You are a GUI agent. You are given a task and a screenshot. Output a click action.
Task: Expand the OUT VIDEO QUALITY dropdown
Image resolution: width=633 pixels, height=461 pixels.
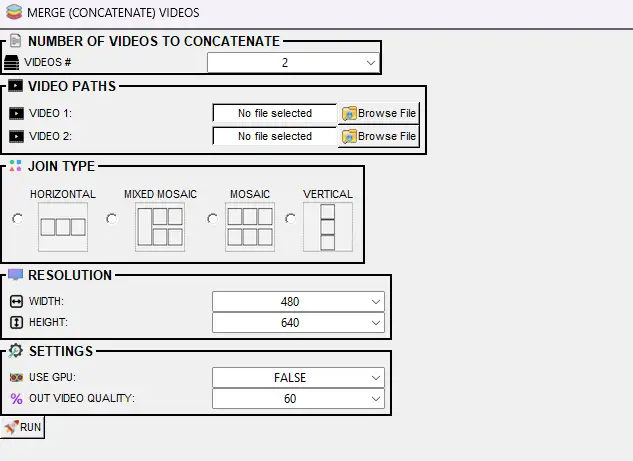click(x=298, y=398)
